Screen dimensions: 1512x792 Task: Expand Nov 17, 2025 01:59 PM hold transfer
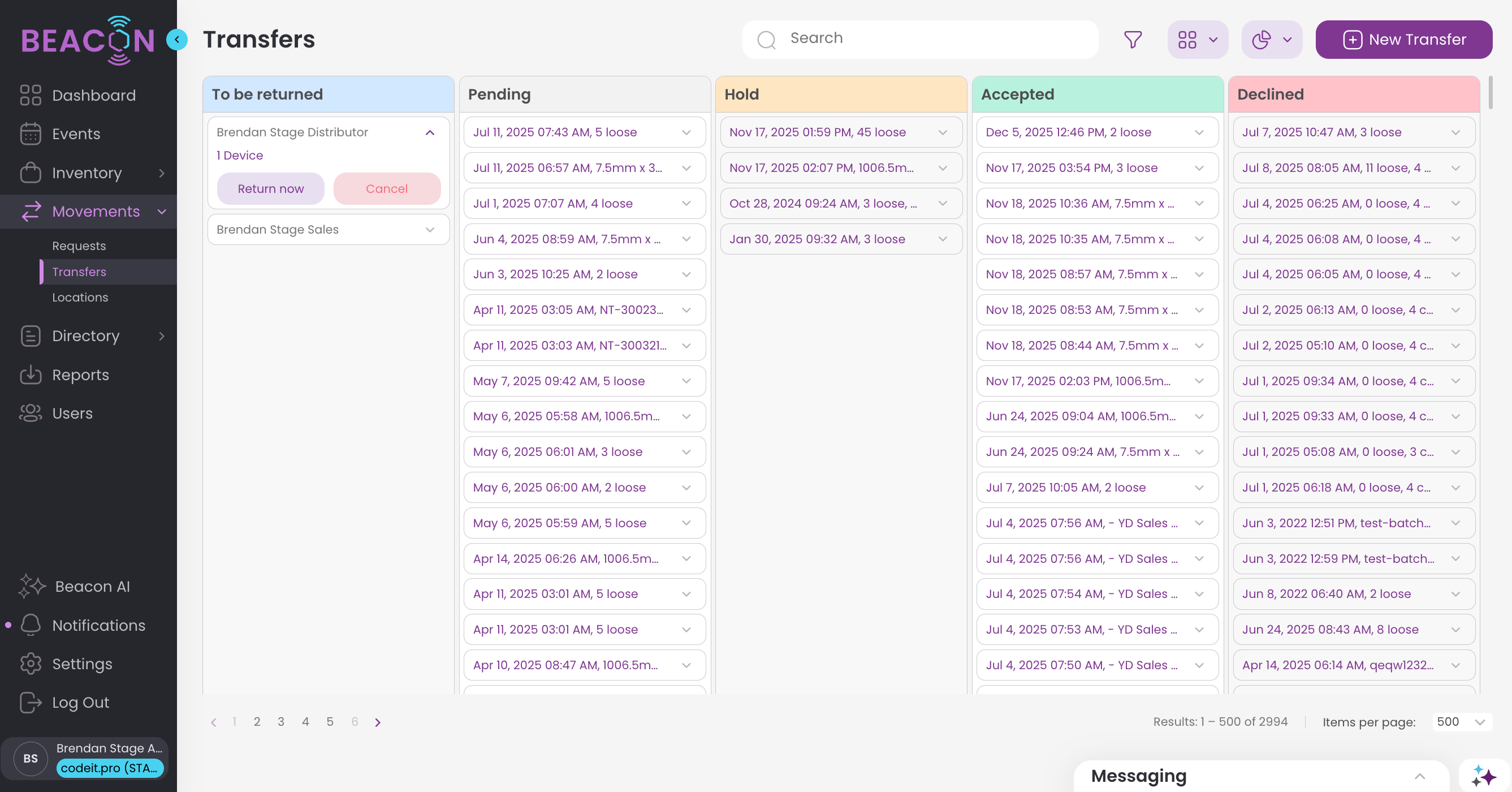tap(942, 132)
